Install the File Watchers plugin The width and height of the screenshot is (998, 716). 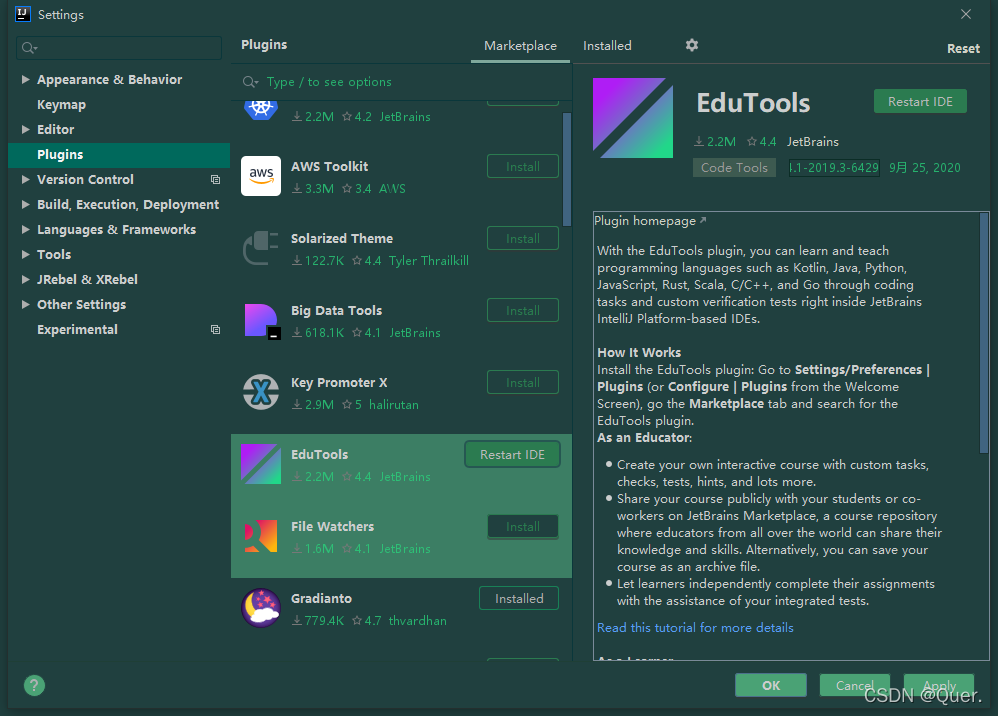(x=523, y=527)
